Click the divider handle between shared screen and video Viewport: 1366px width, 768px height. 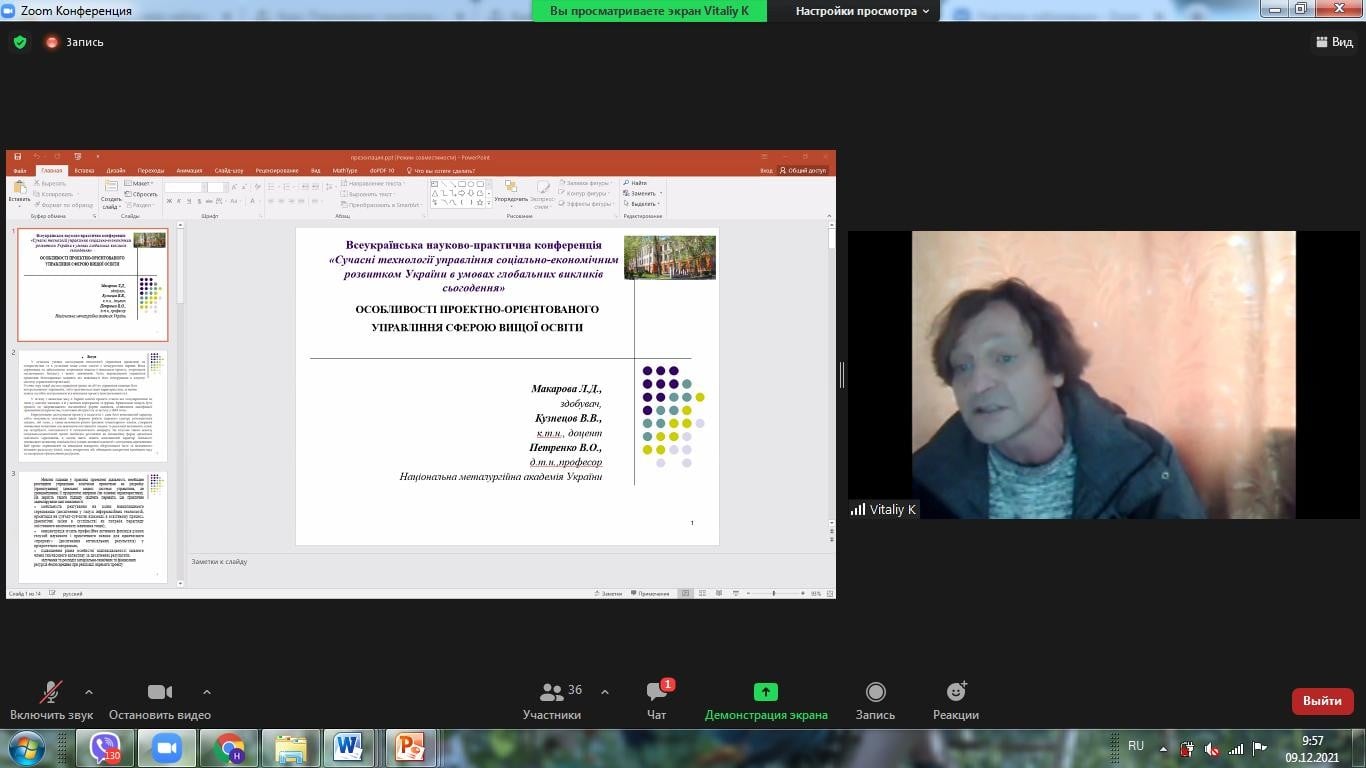pyautogui.click(x=842, y=375)
